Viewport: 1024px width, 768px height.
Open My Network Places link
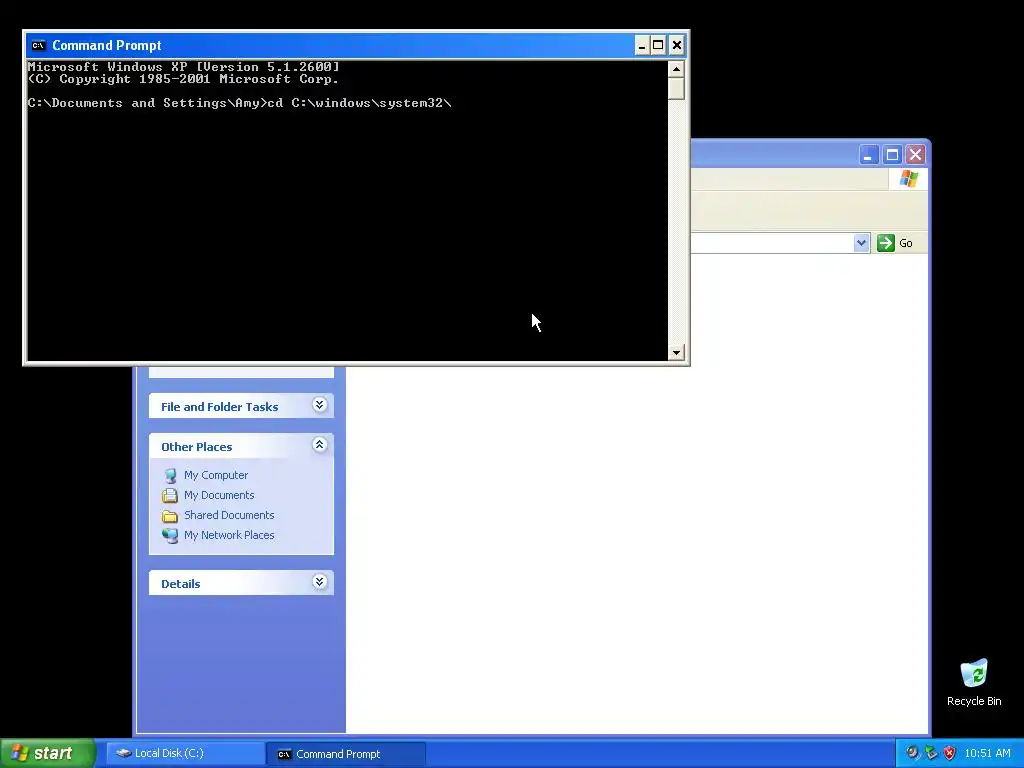229,535
